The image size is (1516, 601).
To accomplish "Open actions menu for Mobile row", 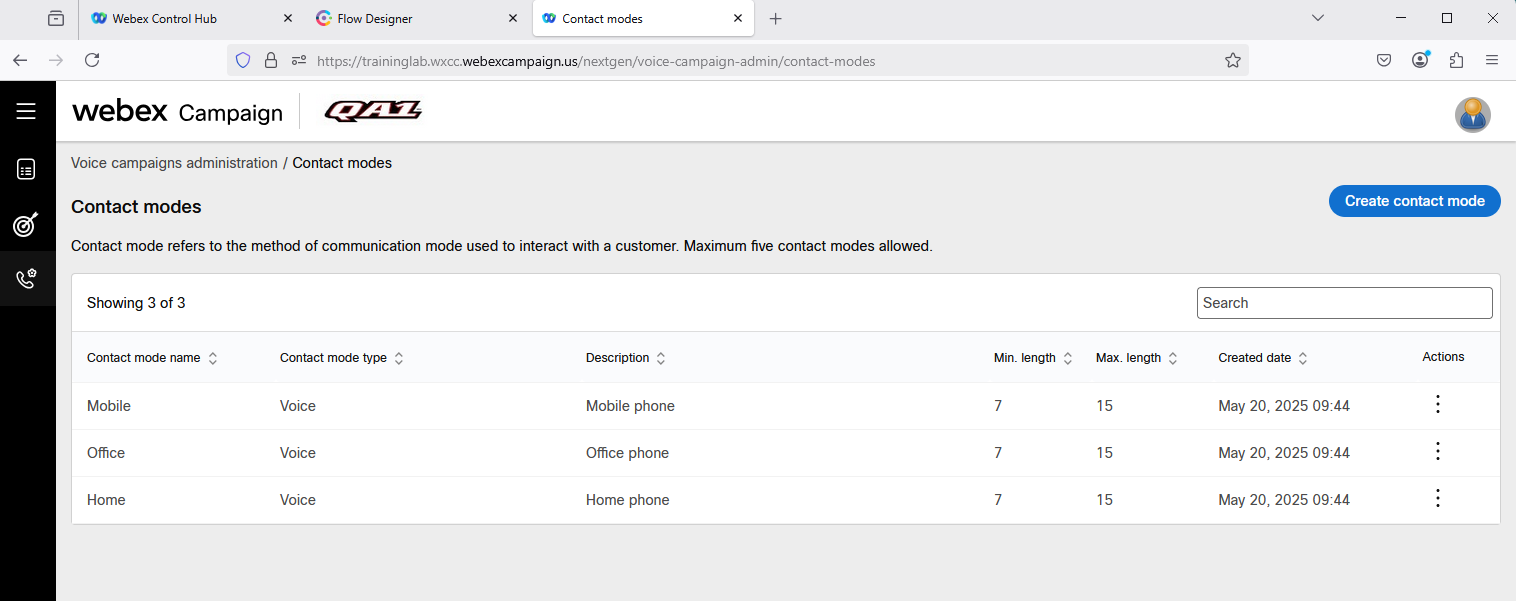I will (x=1437, y=405).
